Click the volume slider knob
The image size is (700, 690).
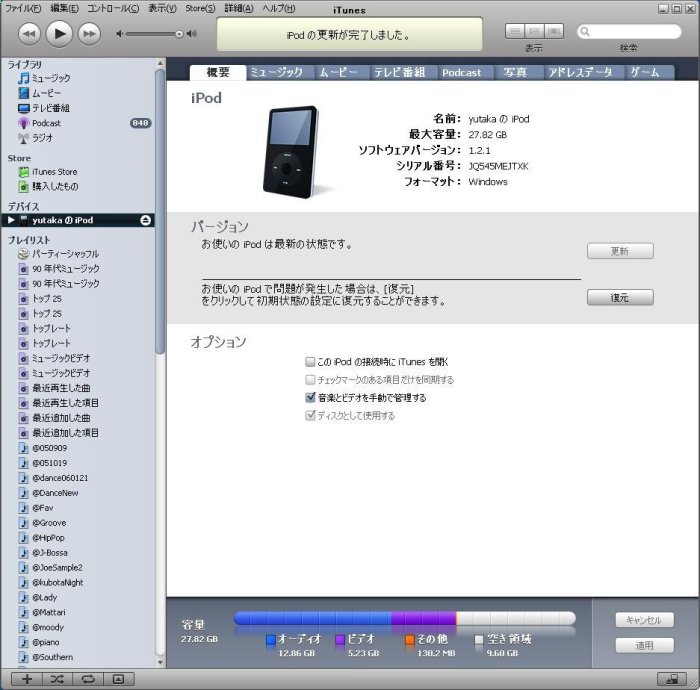[179, 34]
